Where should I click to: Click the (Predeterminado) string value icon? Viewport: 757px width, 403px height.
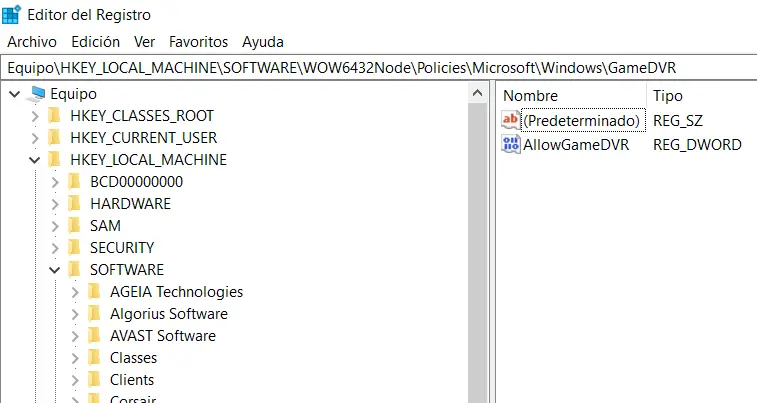(x=511, y=121)
